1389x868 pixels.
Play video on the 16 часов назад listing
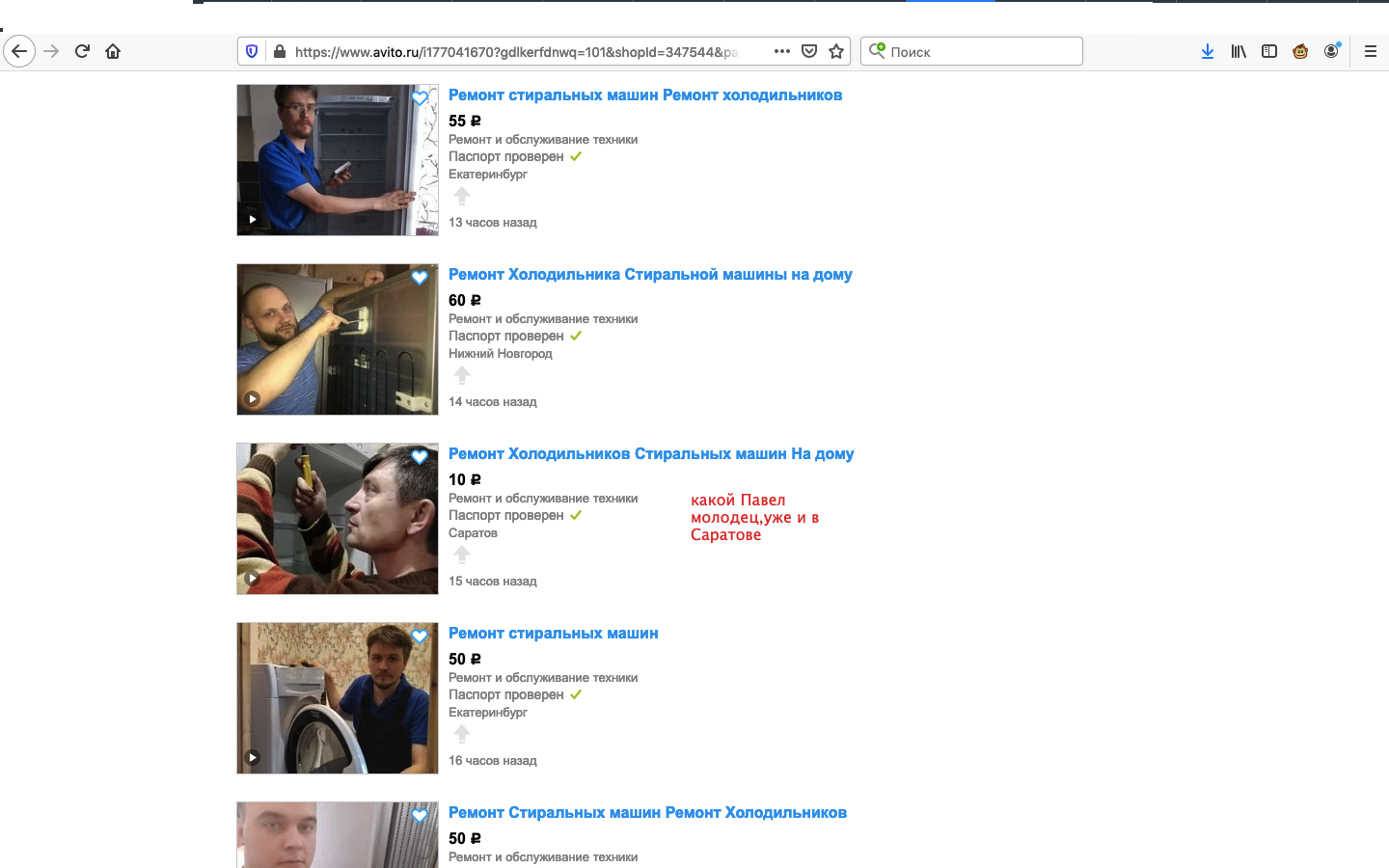pyautogui.click(x=252, y=757)
